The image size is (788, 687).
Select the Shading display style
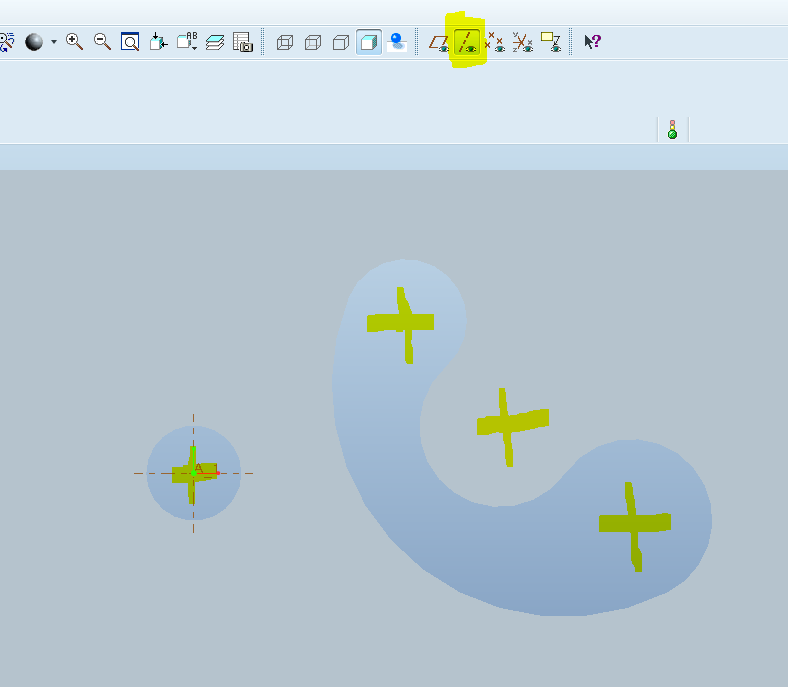[369, 42]
